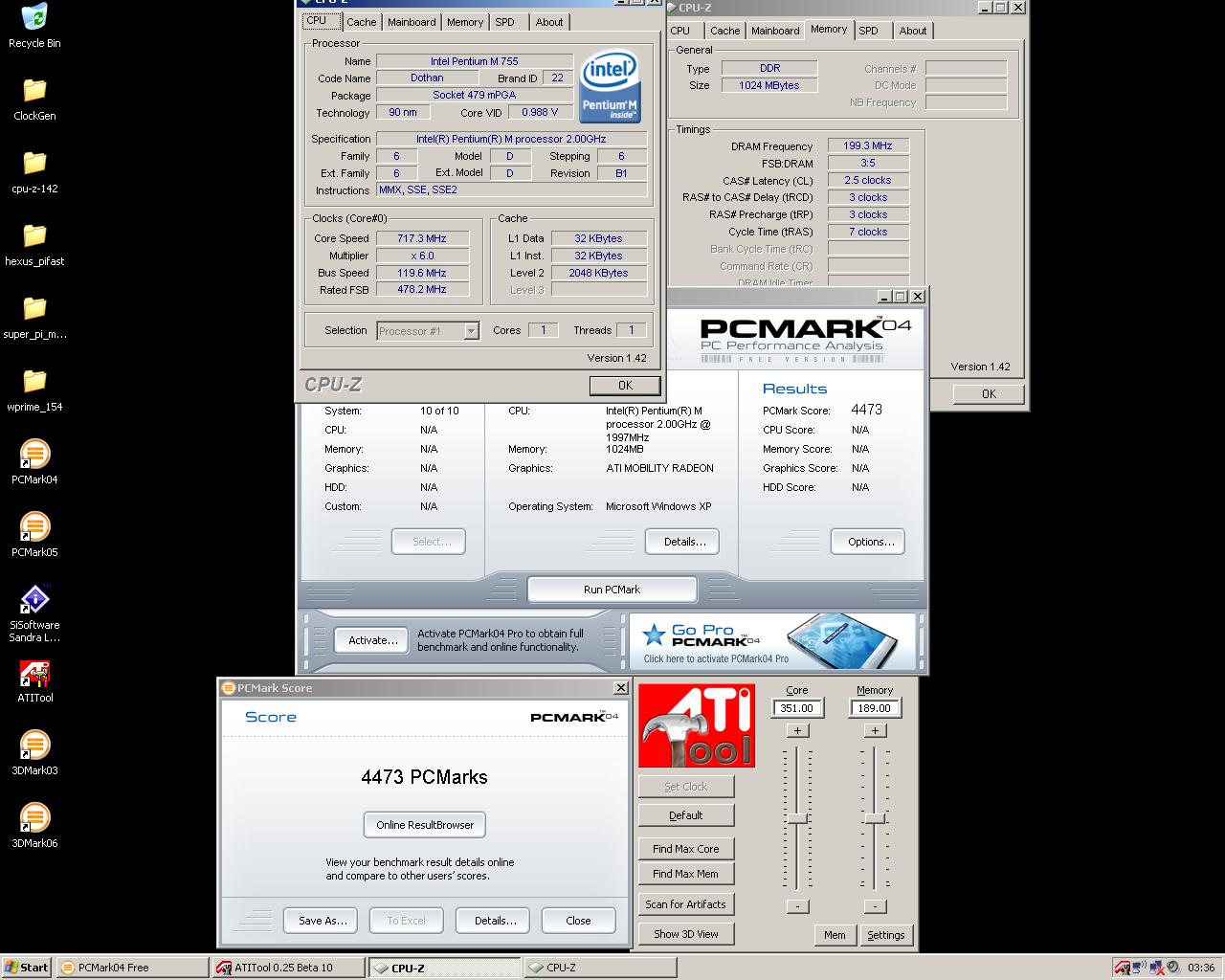Screen dimensions: 1225x980
Task: Switch to Cache tab in front CPU-Z
Action: click(x=361, y=22)
